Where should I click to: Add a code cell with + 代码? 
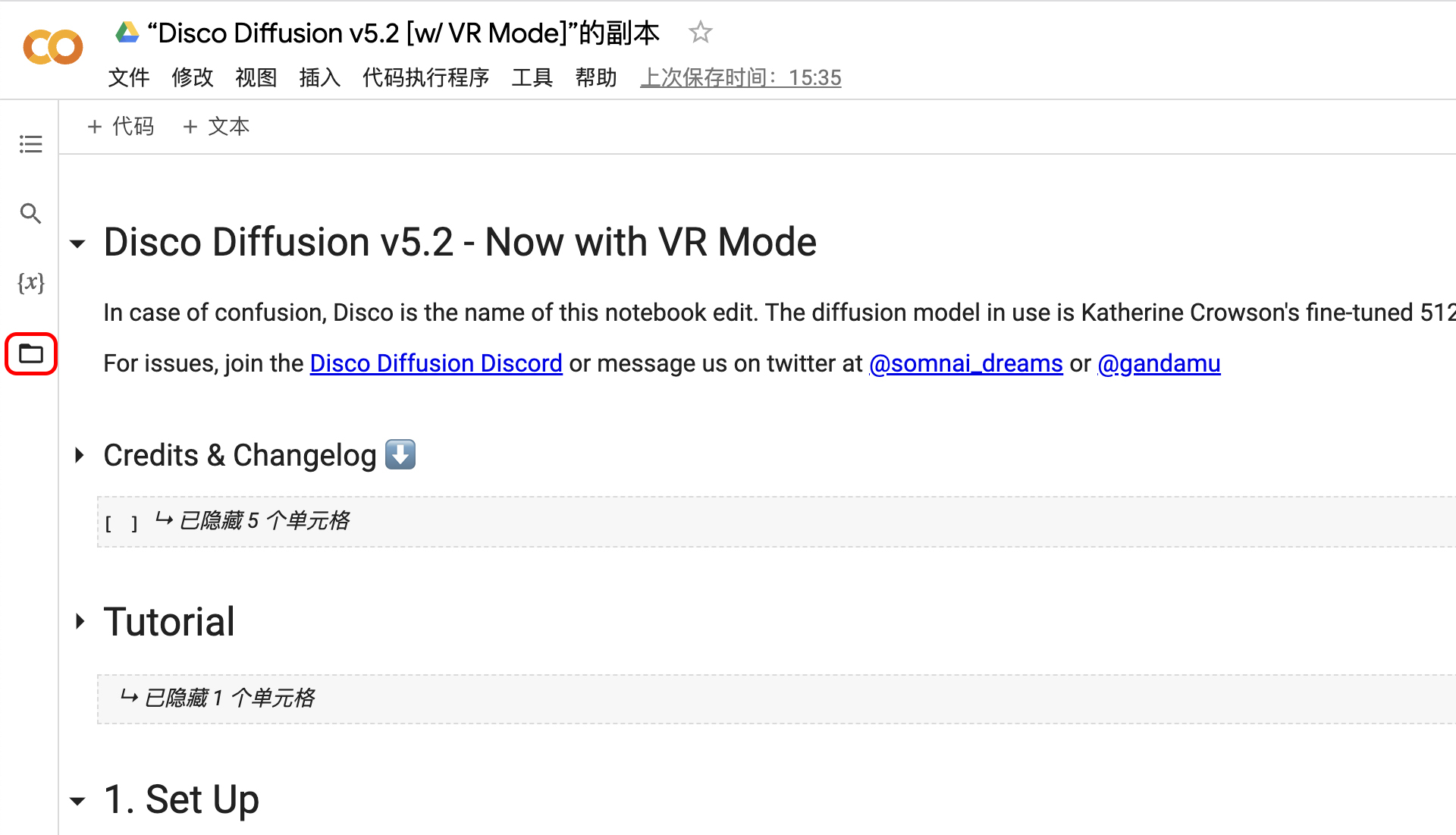(x=121, y=127)
